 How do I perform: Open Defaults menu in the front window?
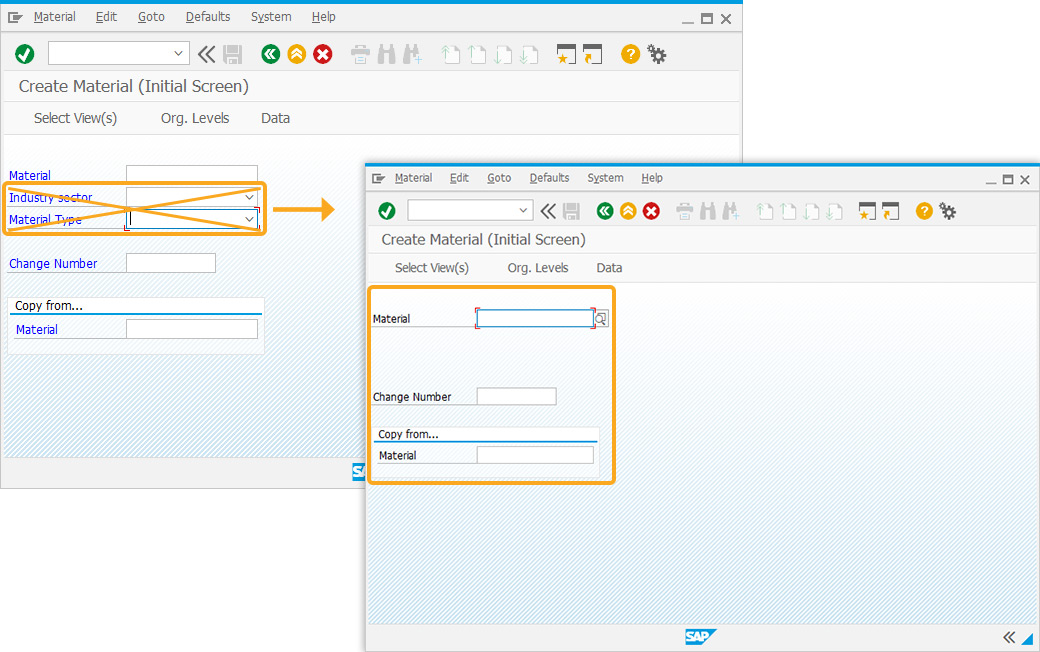click(x=549, y=178)
